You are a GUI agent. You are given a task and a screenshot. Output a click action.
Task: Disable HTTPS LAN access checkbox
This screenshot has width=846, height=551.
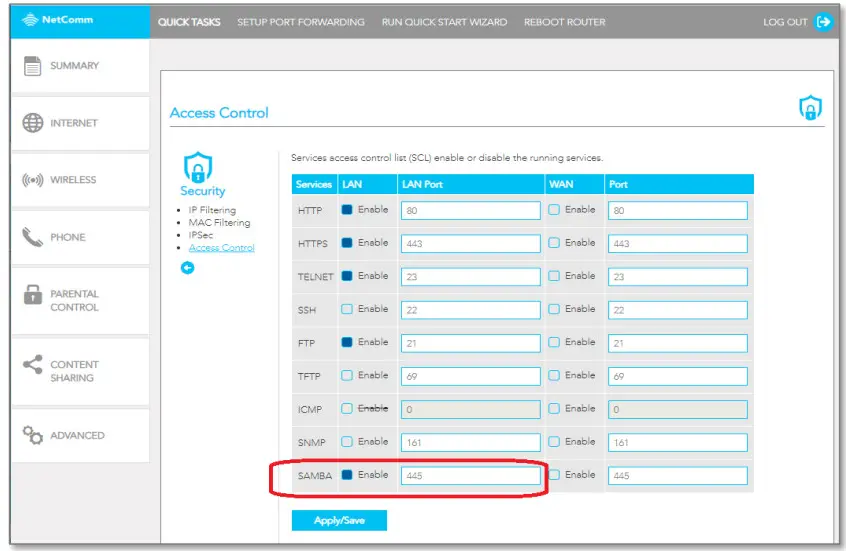(x=347, y=243)
